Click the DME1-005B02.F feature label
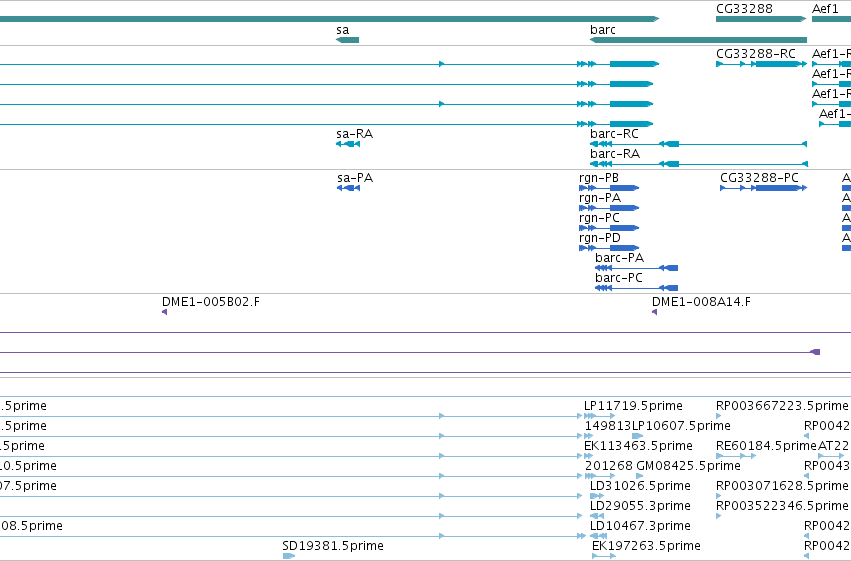 coord(211,302)
